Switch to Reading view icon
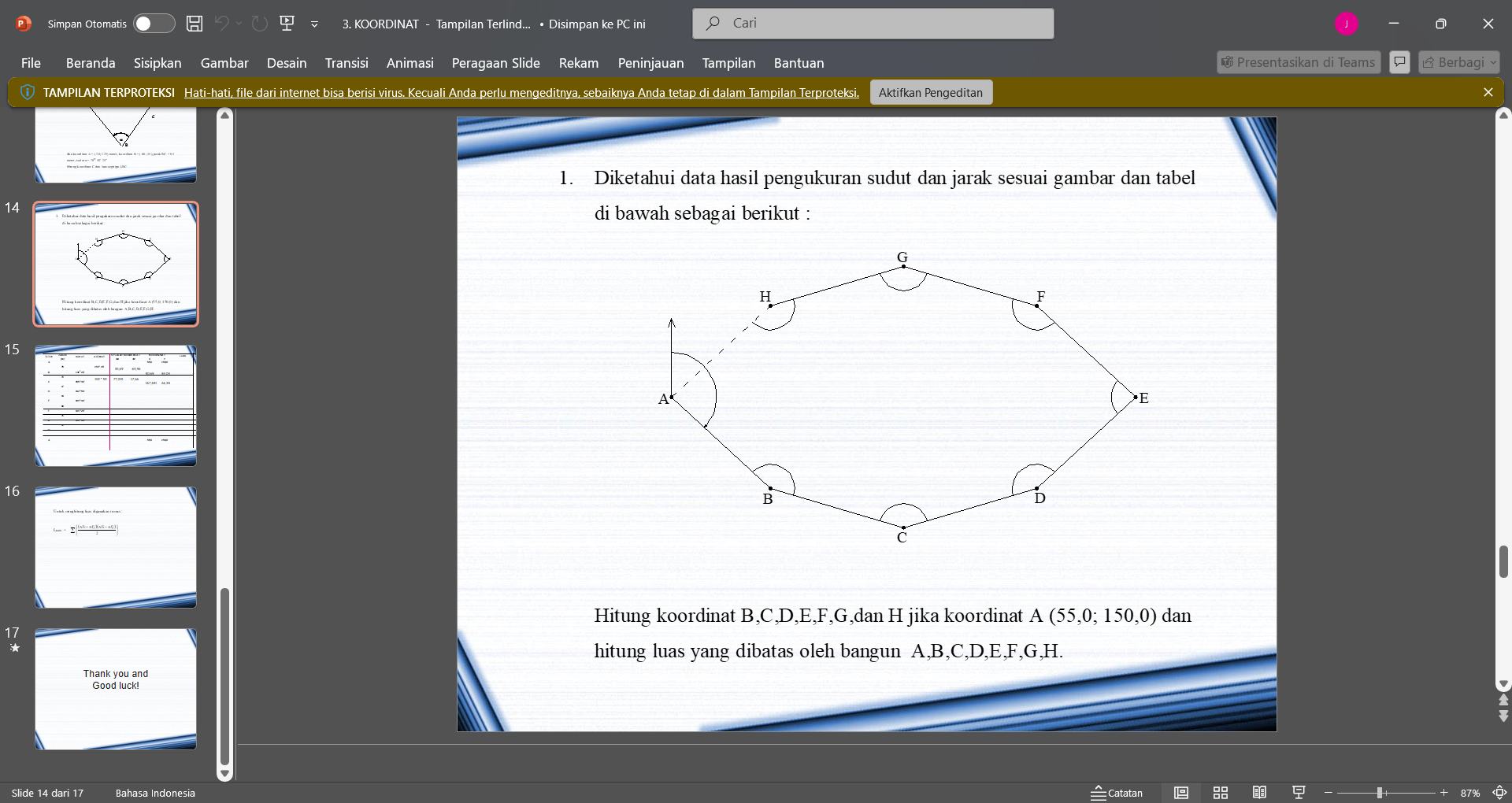Viewport: 1512px width, 803px height. 1260,793
